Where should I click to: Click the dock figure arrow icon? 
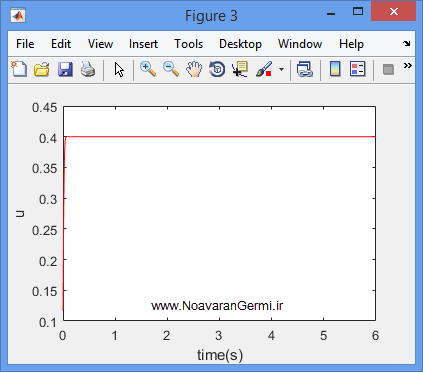click(406, 44)
